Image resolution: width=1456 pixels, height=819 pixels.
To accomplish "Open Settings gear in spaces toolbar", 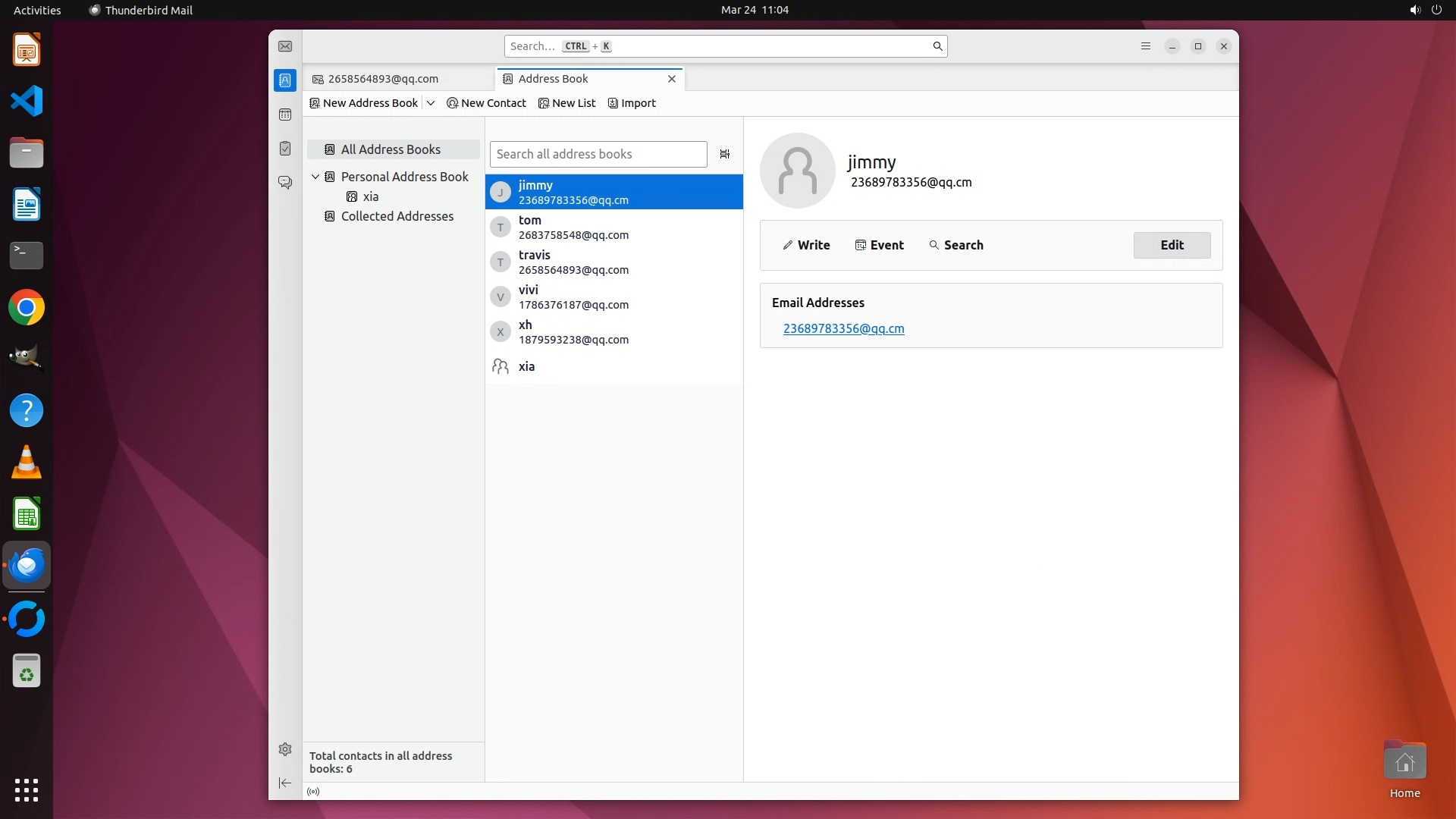I will [285, 749].
